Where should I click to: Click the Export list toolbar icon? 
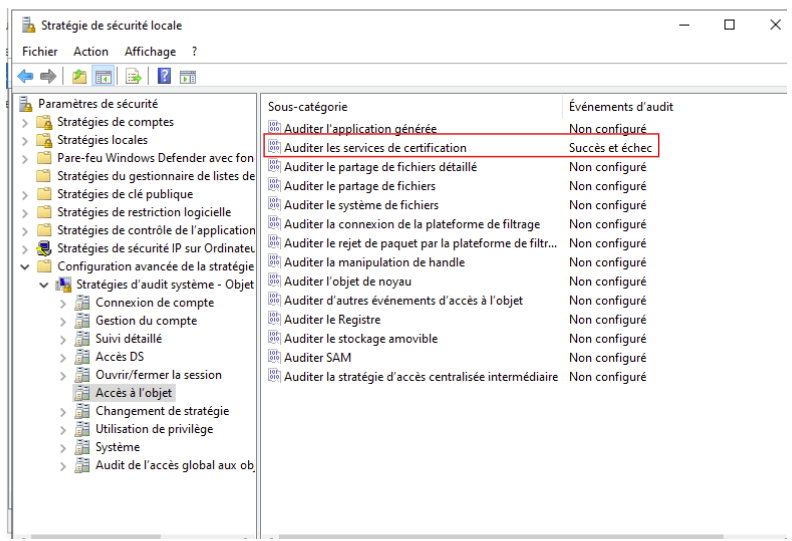click(x=134, y=77)
